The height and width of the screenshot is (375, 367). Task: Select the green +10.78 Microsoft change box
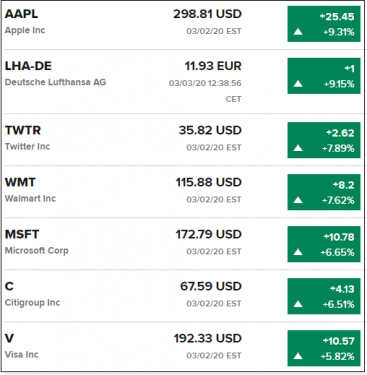pyautogui.click(x=324, y=244)
